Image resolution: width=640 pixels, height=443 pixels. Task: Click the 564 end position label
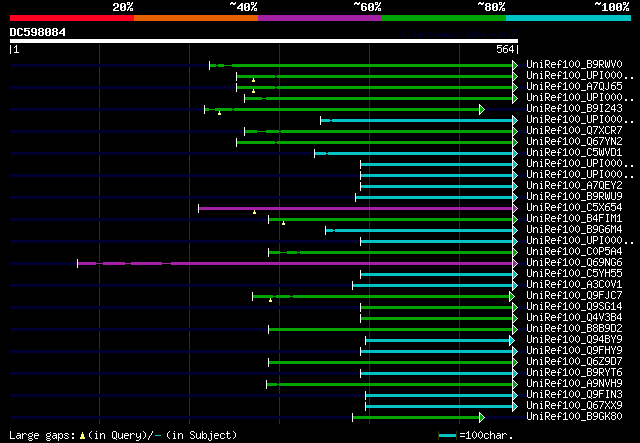[x=505, y=49]
